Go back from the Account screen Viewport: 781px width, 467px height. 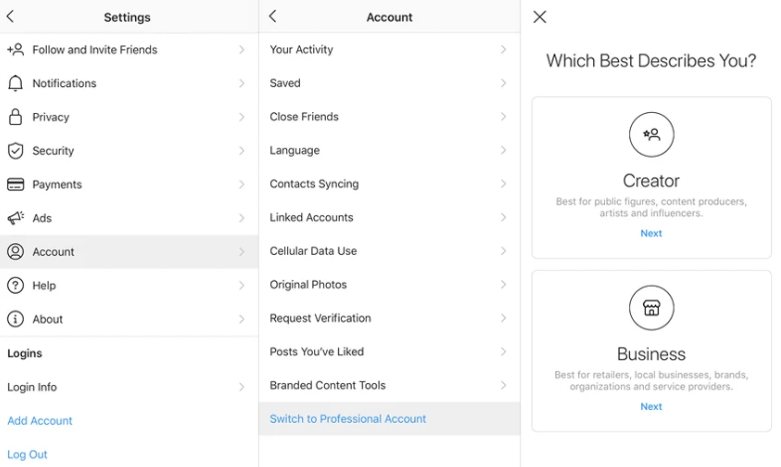coord(273,17)
